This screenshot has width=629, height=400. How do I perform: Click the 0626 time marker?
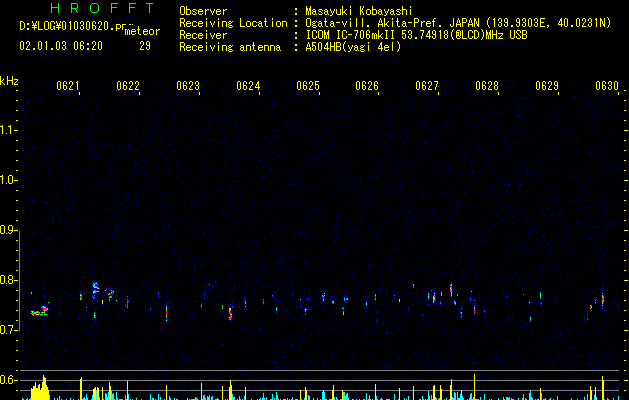click(x=367, y=86)
